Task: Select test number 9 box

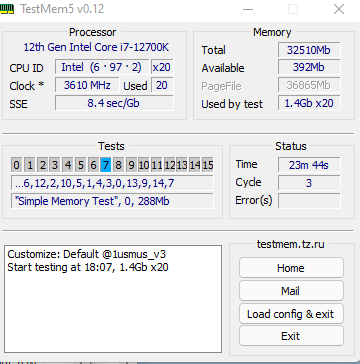Action: [x=131, y=165]
